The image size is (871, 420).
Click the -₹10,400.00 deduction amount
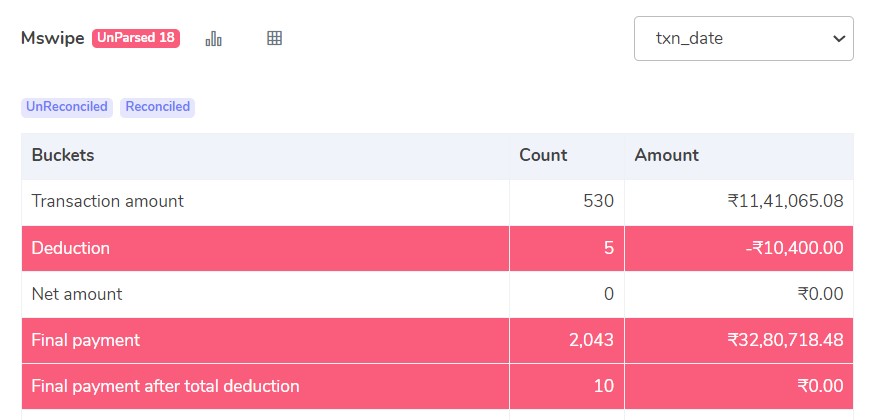pyautogui.click(x=794, y=248)
